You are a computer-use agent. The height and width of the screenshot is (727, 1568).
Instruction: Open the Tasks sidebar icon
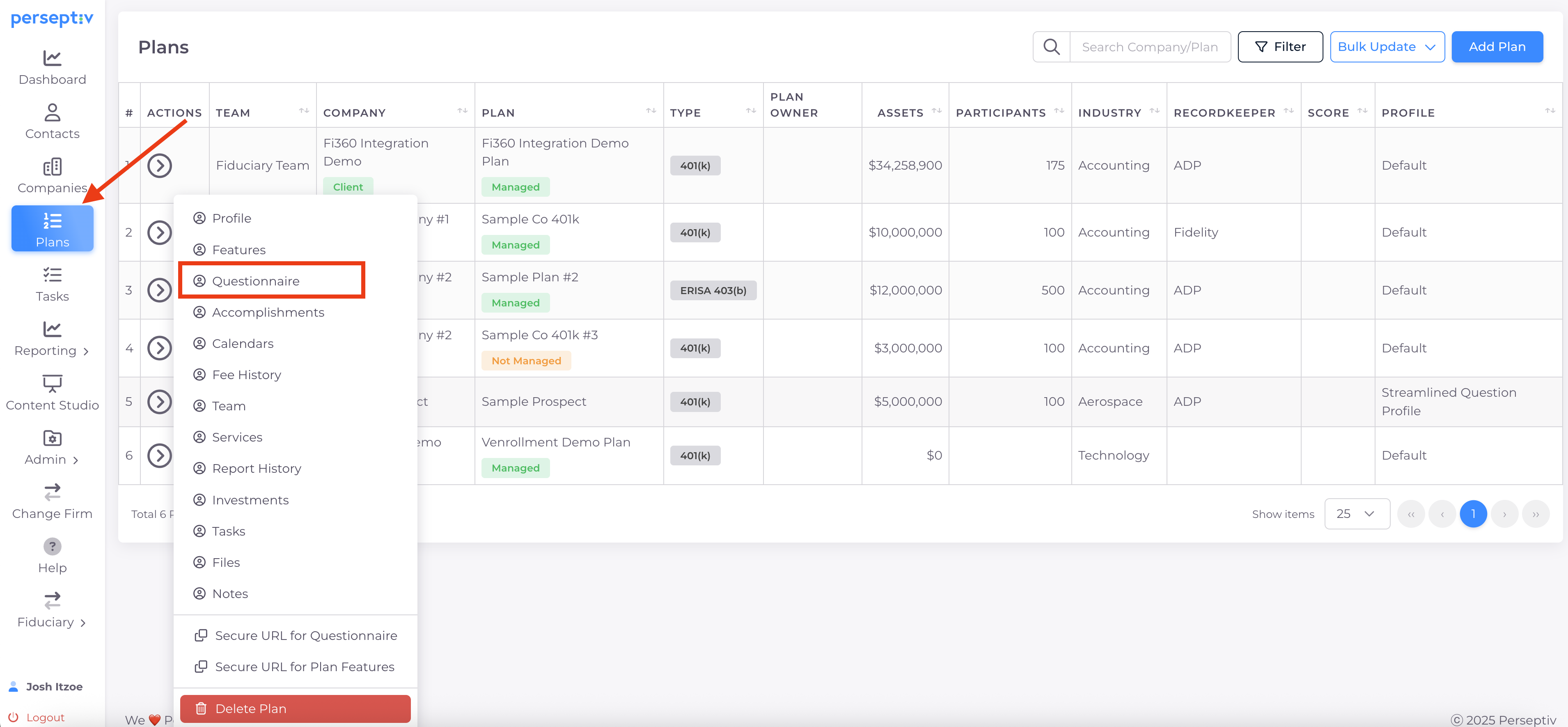53,284
